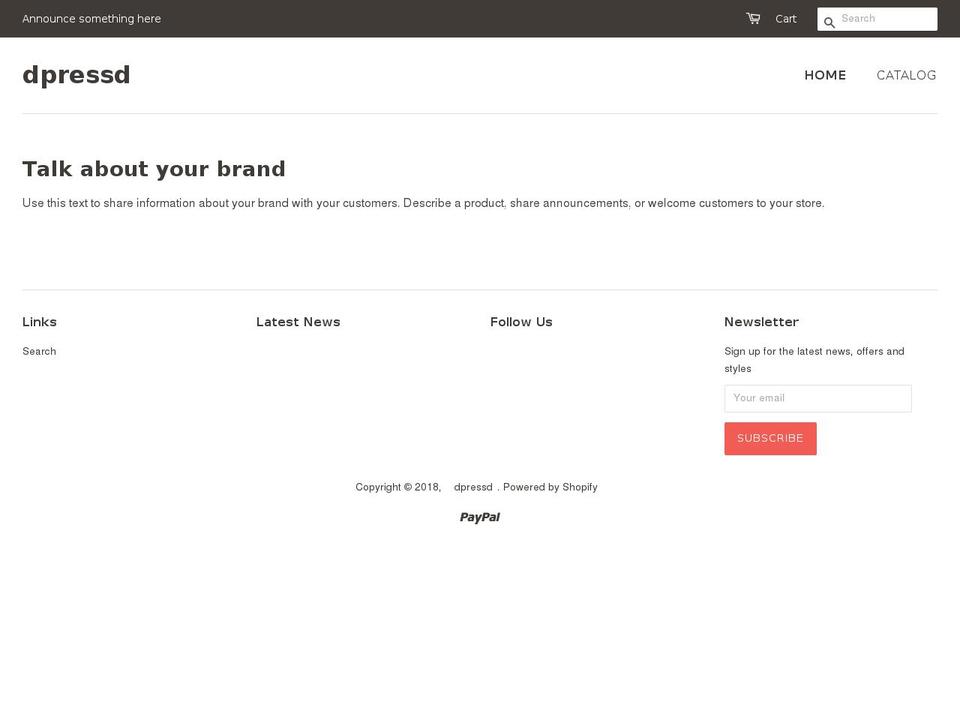
Task: Click the Announce something here text
Action: (x=91, y=19)
